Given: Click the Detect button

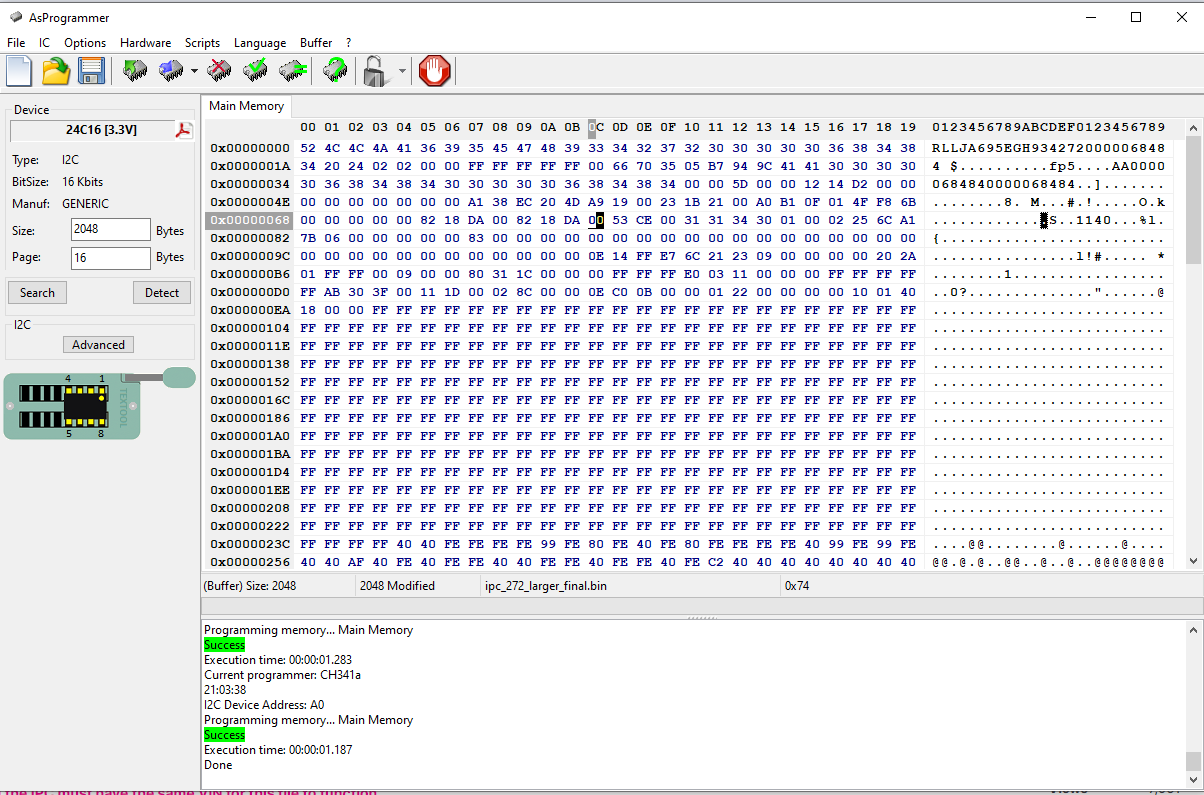Looking at the screenshot, I should click(162, 292).
